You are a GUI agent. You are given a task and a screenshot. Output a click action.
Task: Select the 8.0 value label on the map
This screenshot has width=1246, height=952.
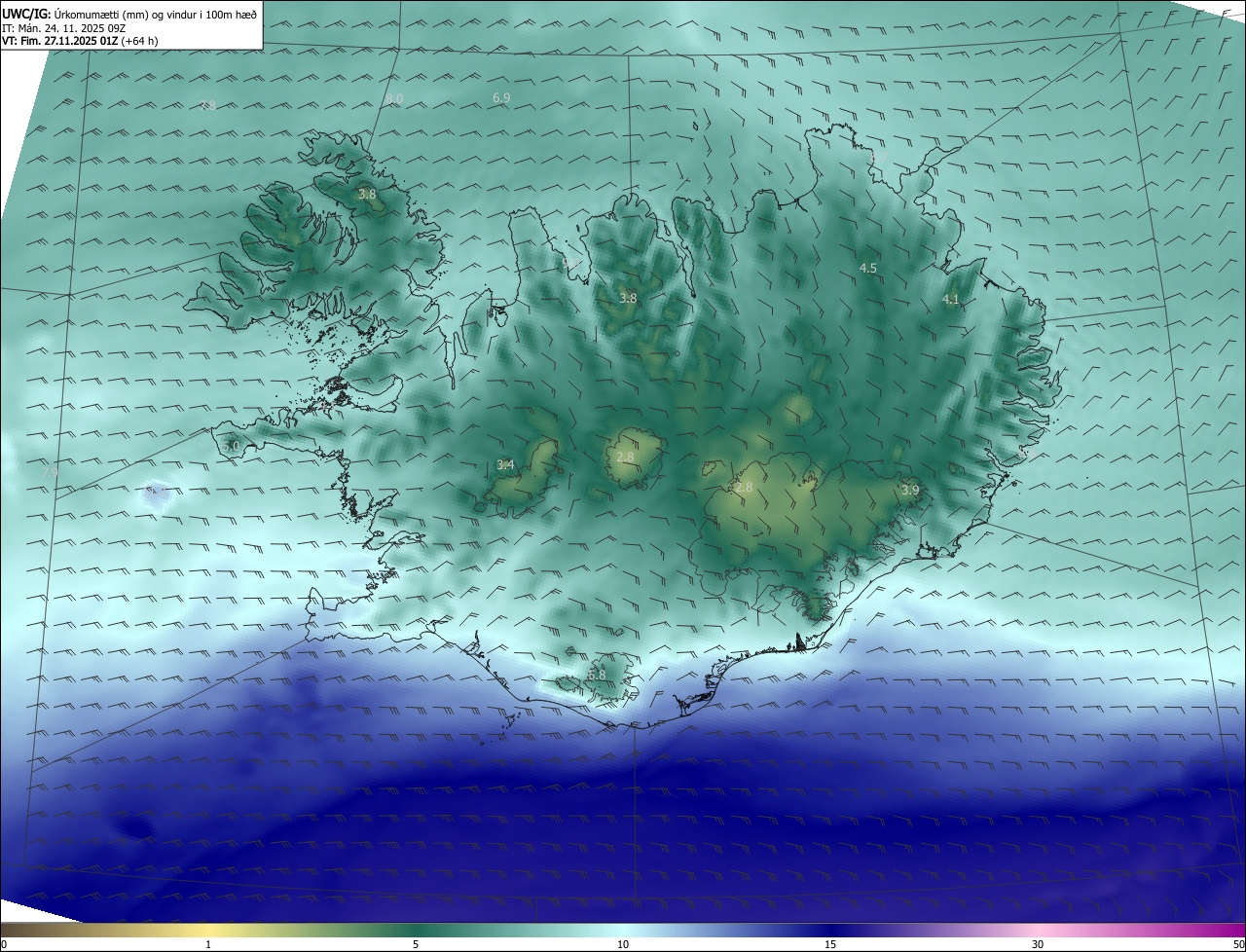click(x=393, y=99)
